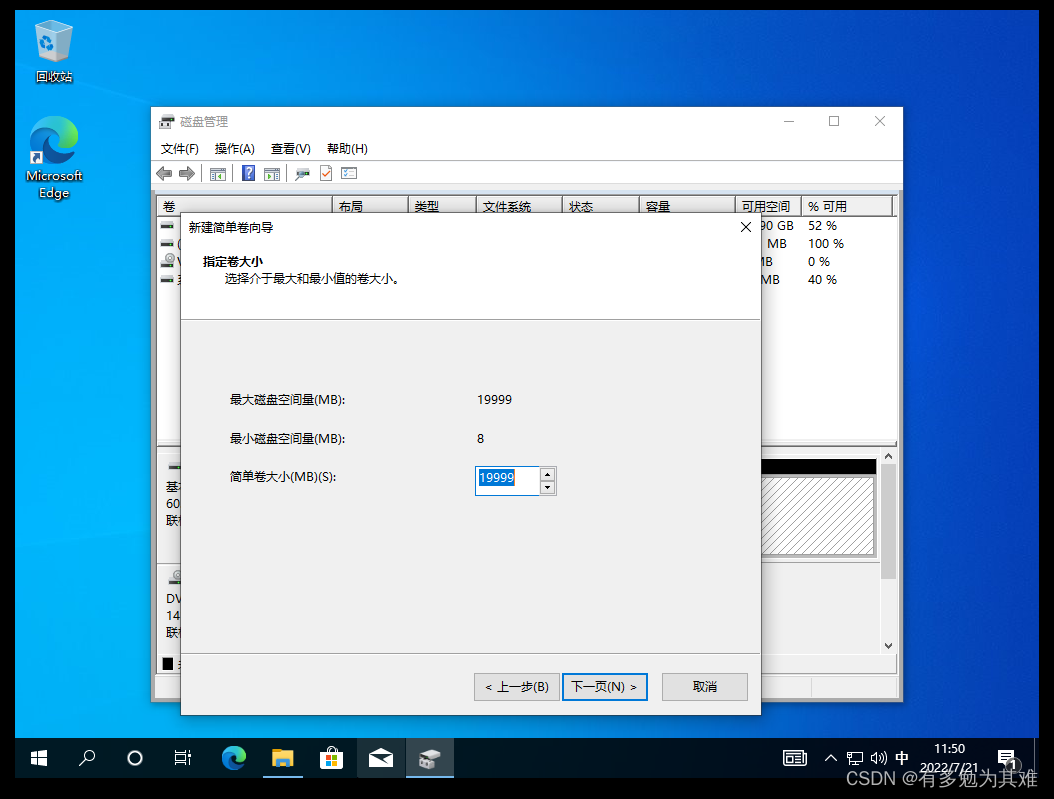Click the Forward arrow in Disk Management toolbar

pos(187,173)
